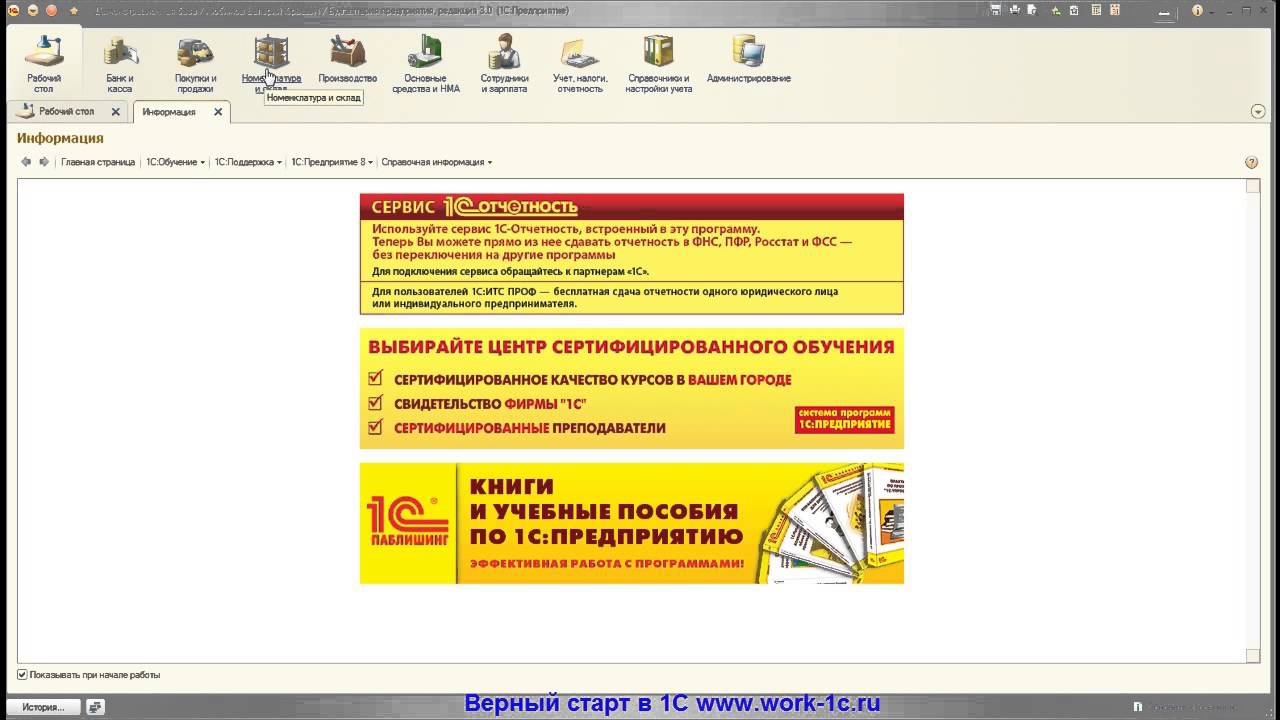
Task: Expand the tab list arrow at right
Action: (x=1258, y=111)
